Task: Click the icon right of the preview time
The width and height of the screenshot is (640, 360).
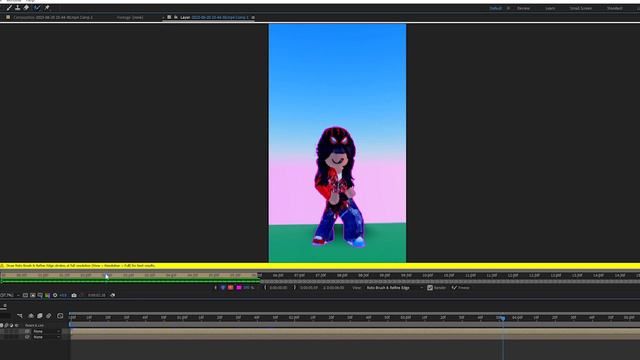Action: click(113, 295)
